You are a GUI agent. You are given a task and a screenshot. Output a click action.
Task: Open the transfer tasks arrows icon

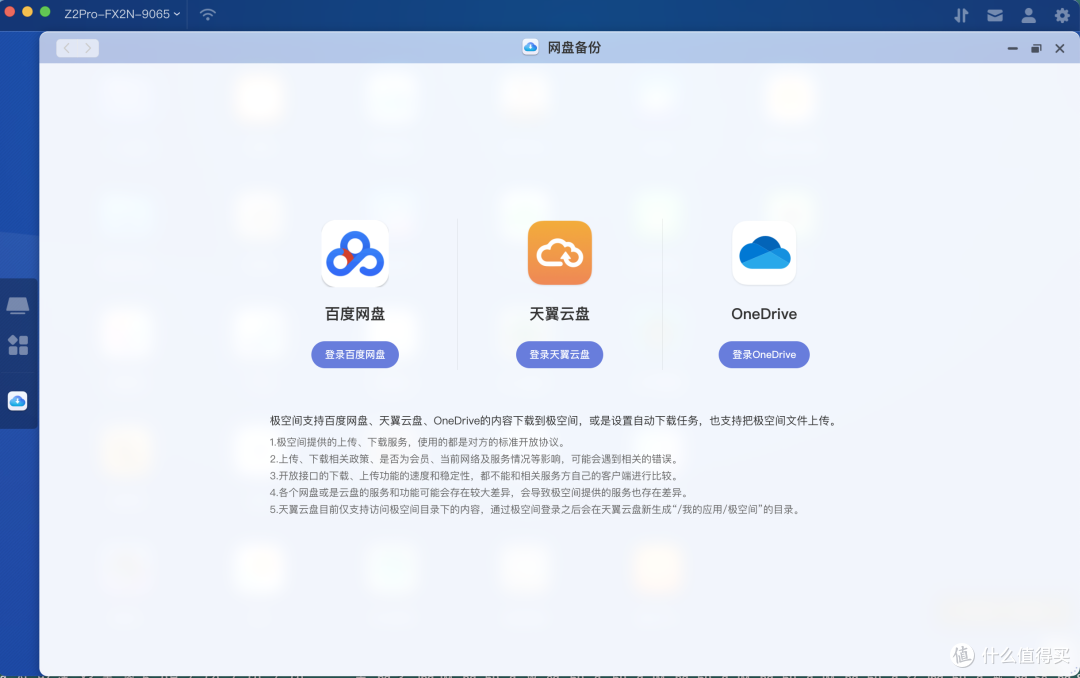962,15
